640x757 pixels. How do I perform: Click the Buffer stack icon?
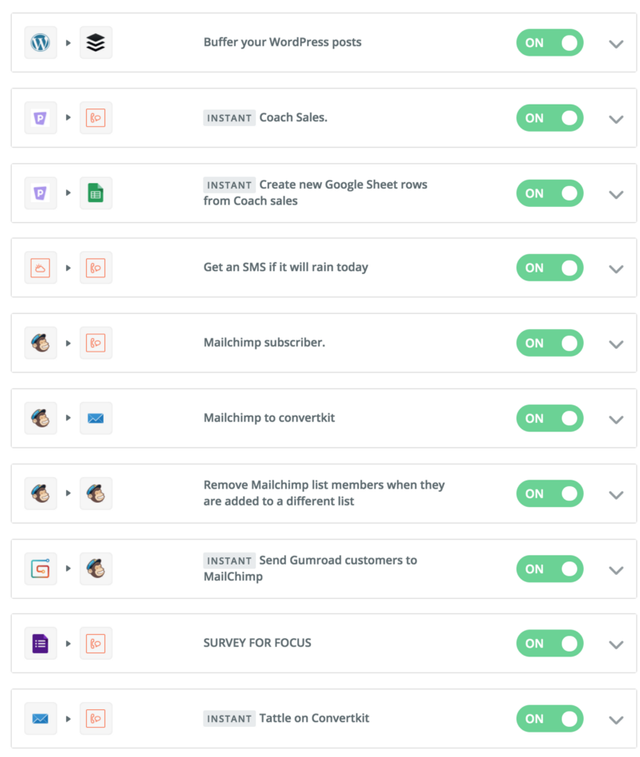[96, 42]
